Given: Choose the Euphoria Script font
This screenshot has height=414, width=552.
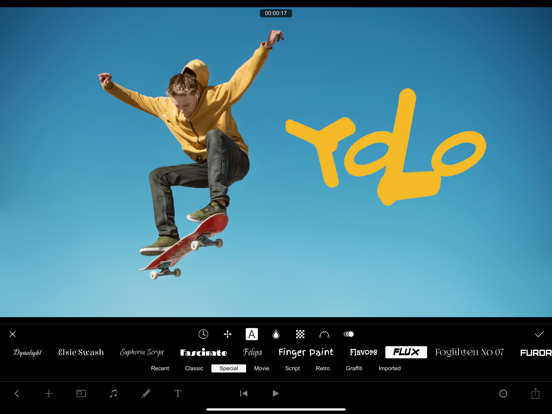Looking at the screenshot, I should pos(142,352).
